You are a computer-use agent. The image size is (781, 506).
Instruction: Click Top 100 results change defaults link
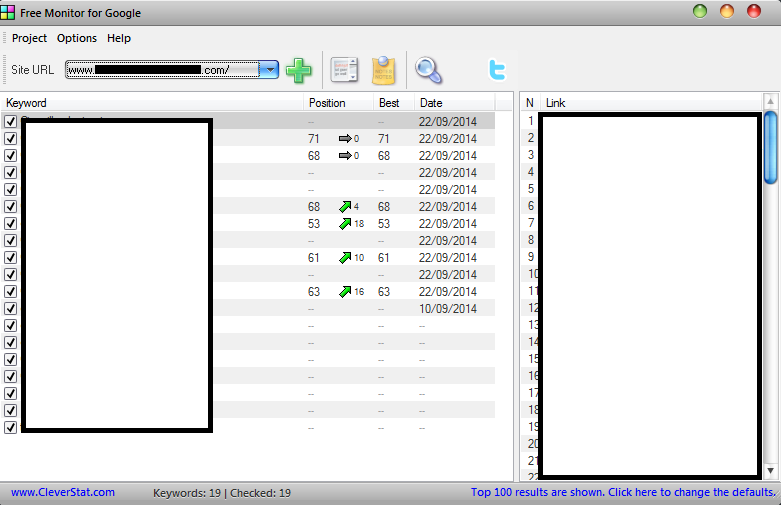[x=623, y=492]
